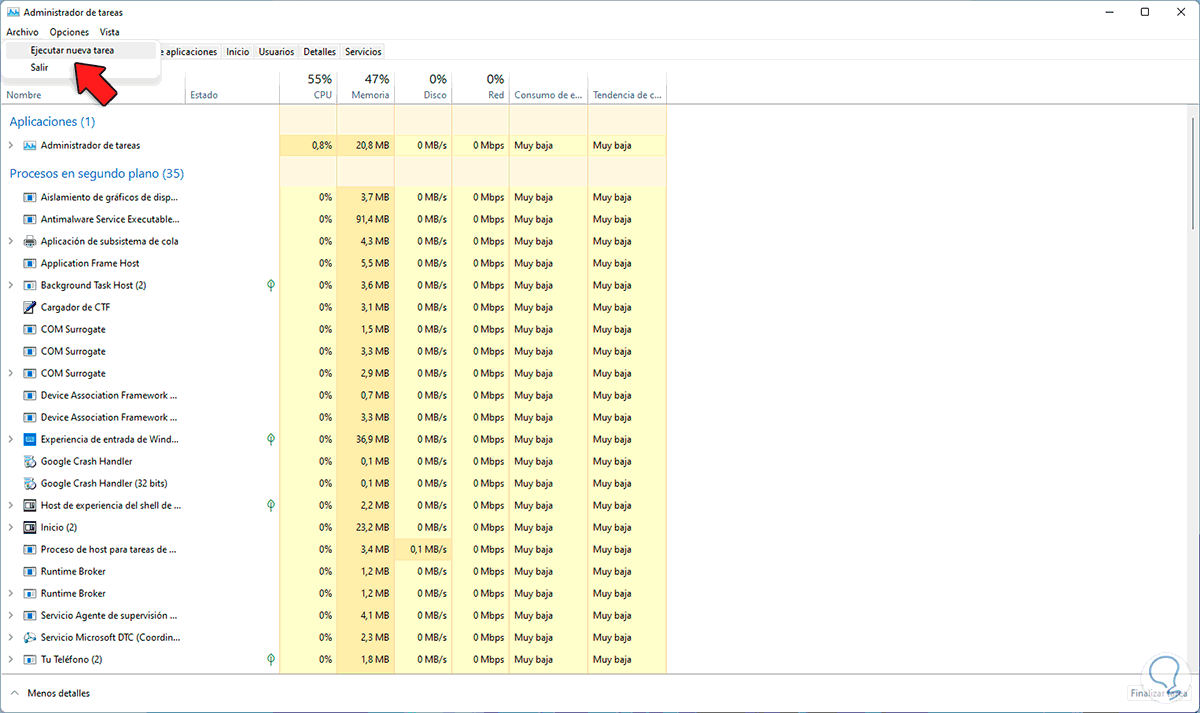The width and height of the screenshot is (1200, 713).
Task: Expand the Background Task Host group
Action: [x=11, y=285]
